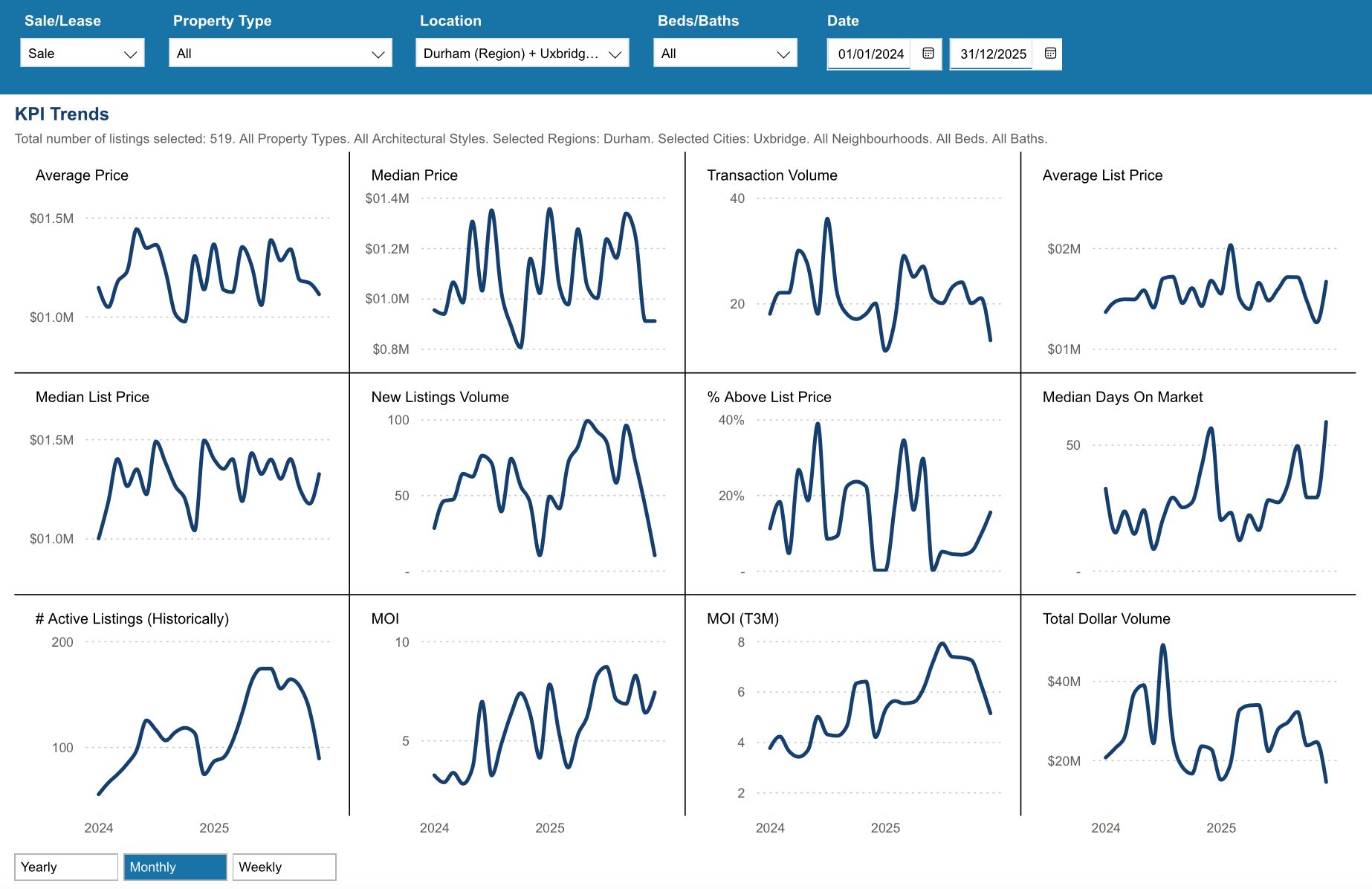The image size is (1372, 889).
Task: Select the Monthly view option
Action: point(175,867)
